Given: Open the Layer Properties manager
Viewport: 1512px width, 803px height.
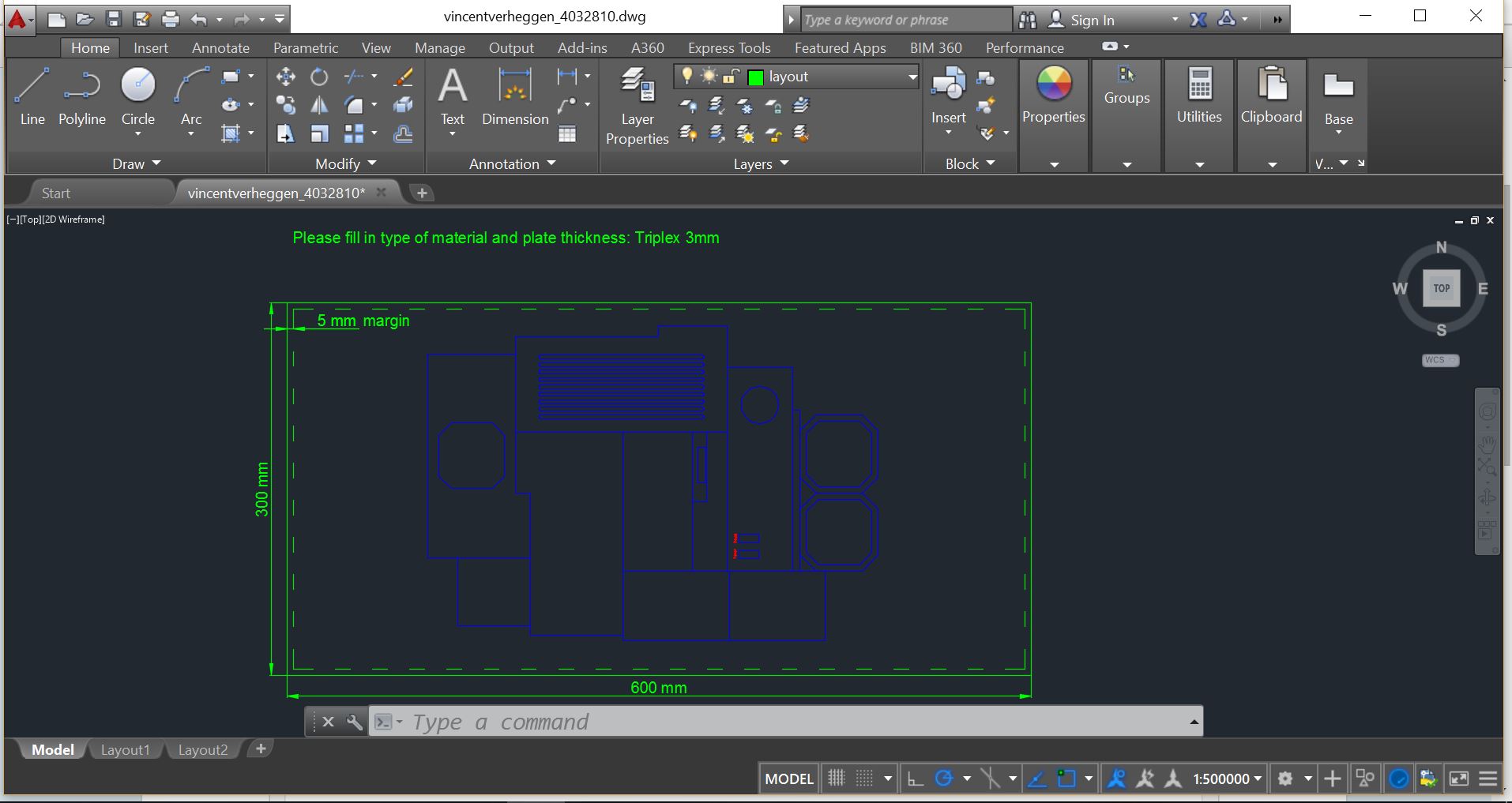Looking at the screenshot, I should [638, 106].
